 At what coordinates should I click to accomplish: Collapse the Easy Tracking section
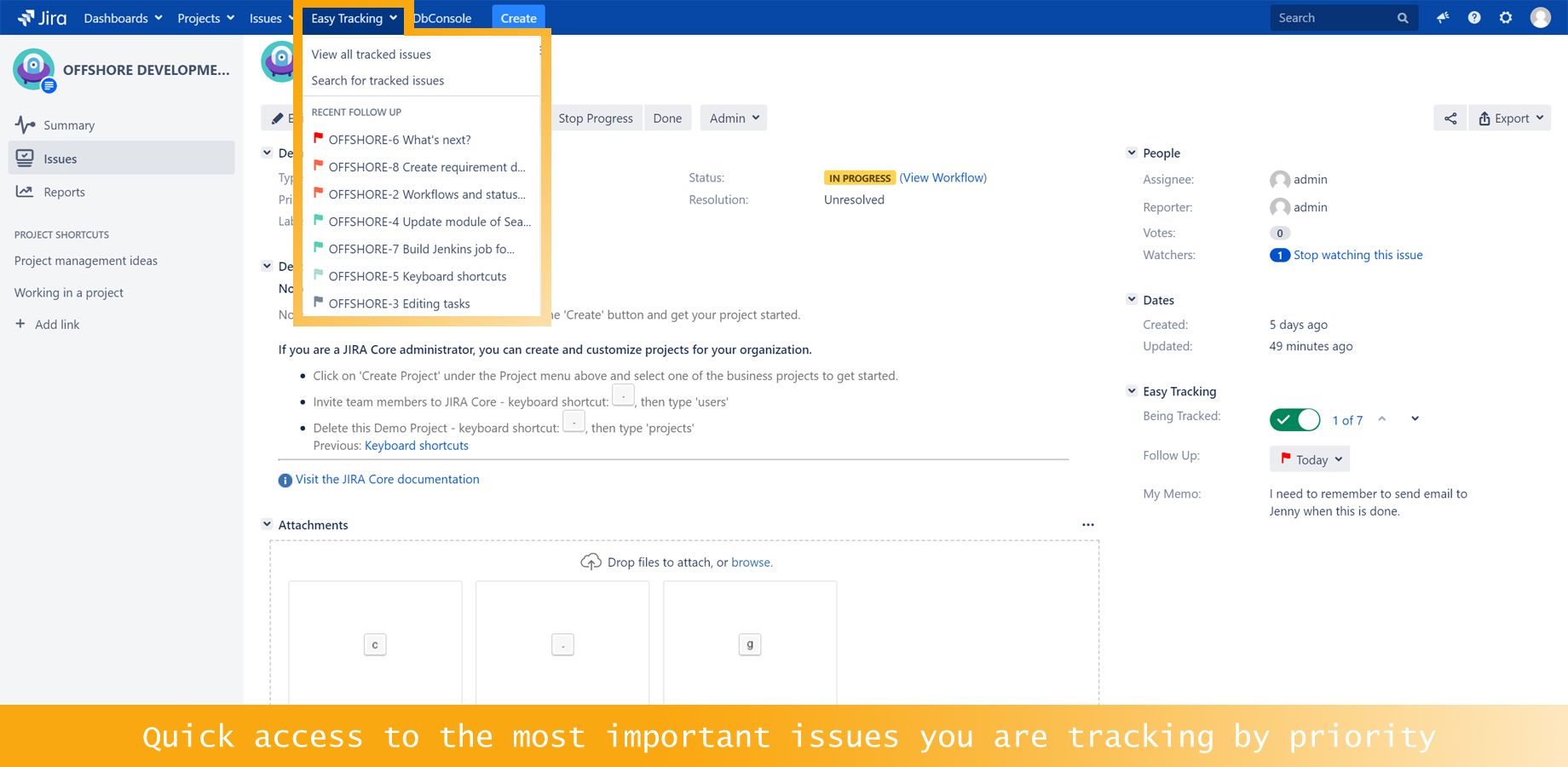tap(1132, 390)
